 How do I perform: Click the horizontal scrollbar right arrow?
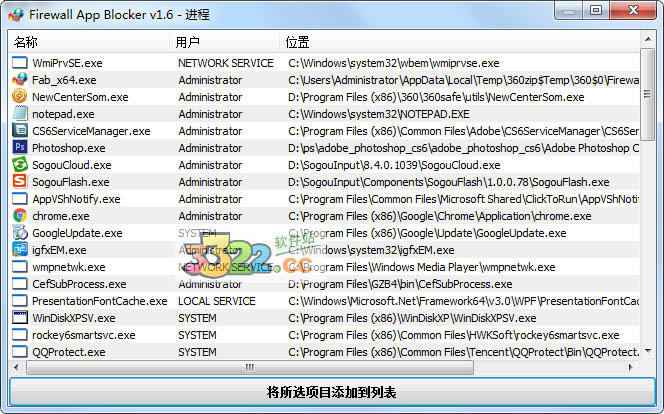coord(631,367)
